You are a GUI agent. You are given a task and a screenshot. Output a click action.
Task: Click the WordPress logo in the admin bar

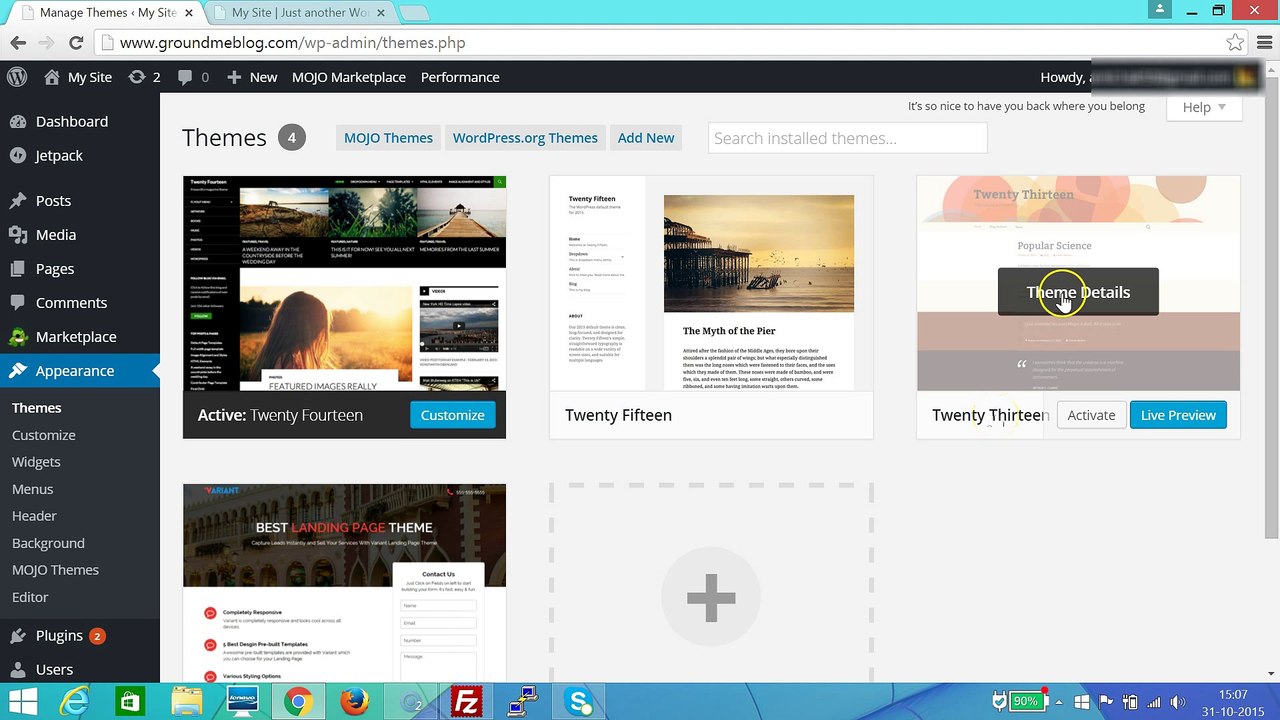17,77
